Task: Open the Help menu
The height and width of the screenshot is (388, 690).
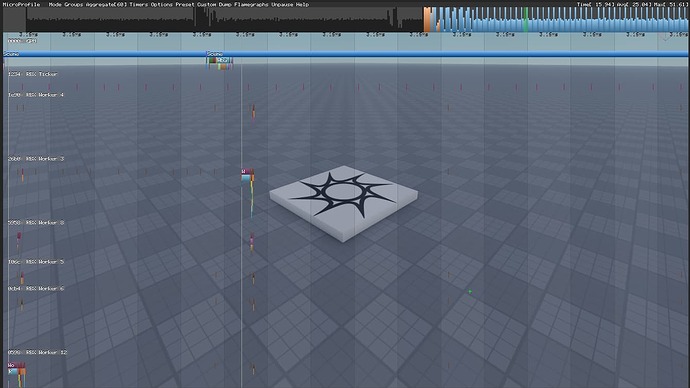Action: [x=302, y=4]
